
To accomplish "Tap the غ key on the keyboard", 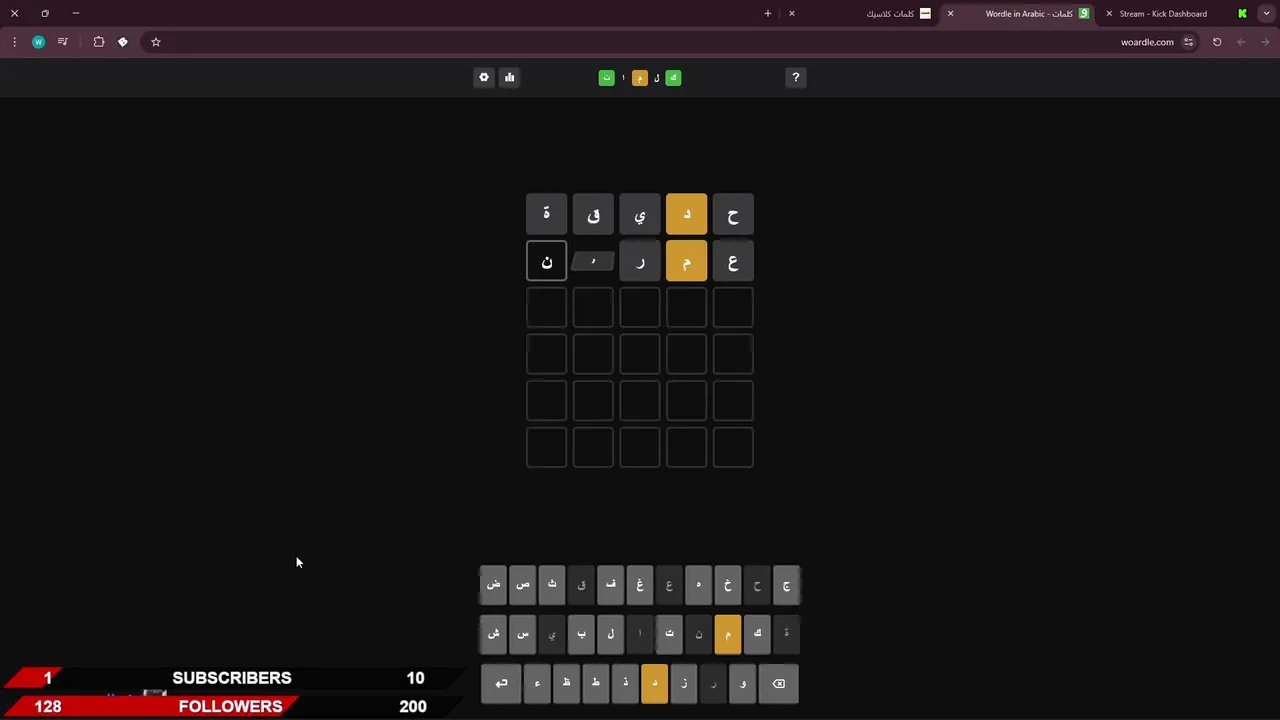I will [640, 585].
